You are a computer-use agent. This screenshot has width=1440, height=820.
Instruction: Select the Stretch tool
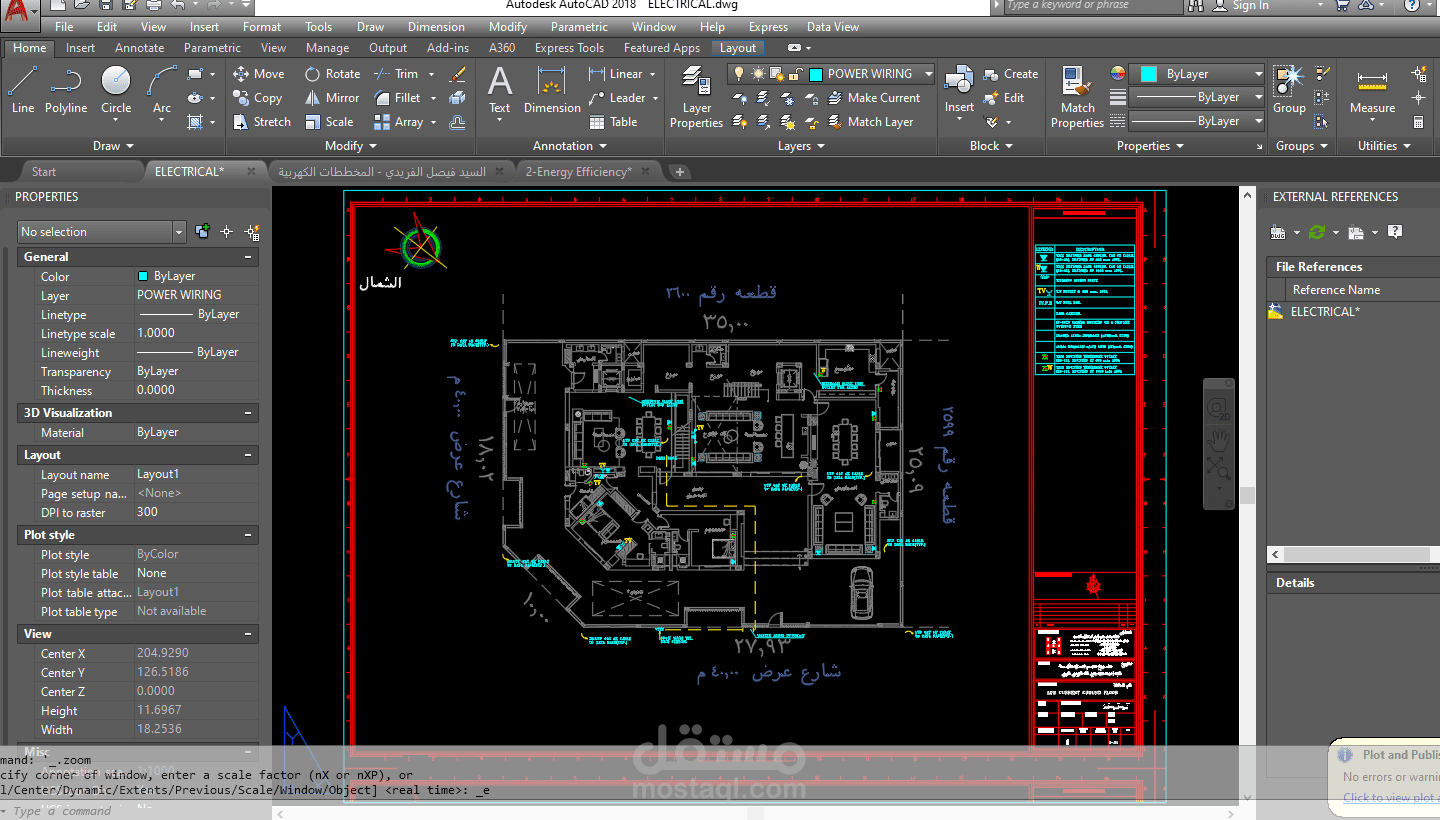[261, 122]
